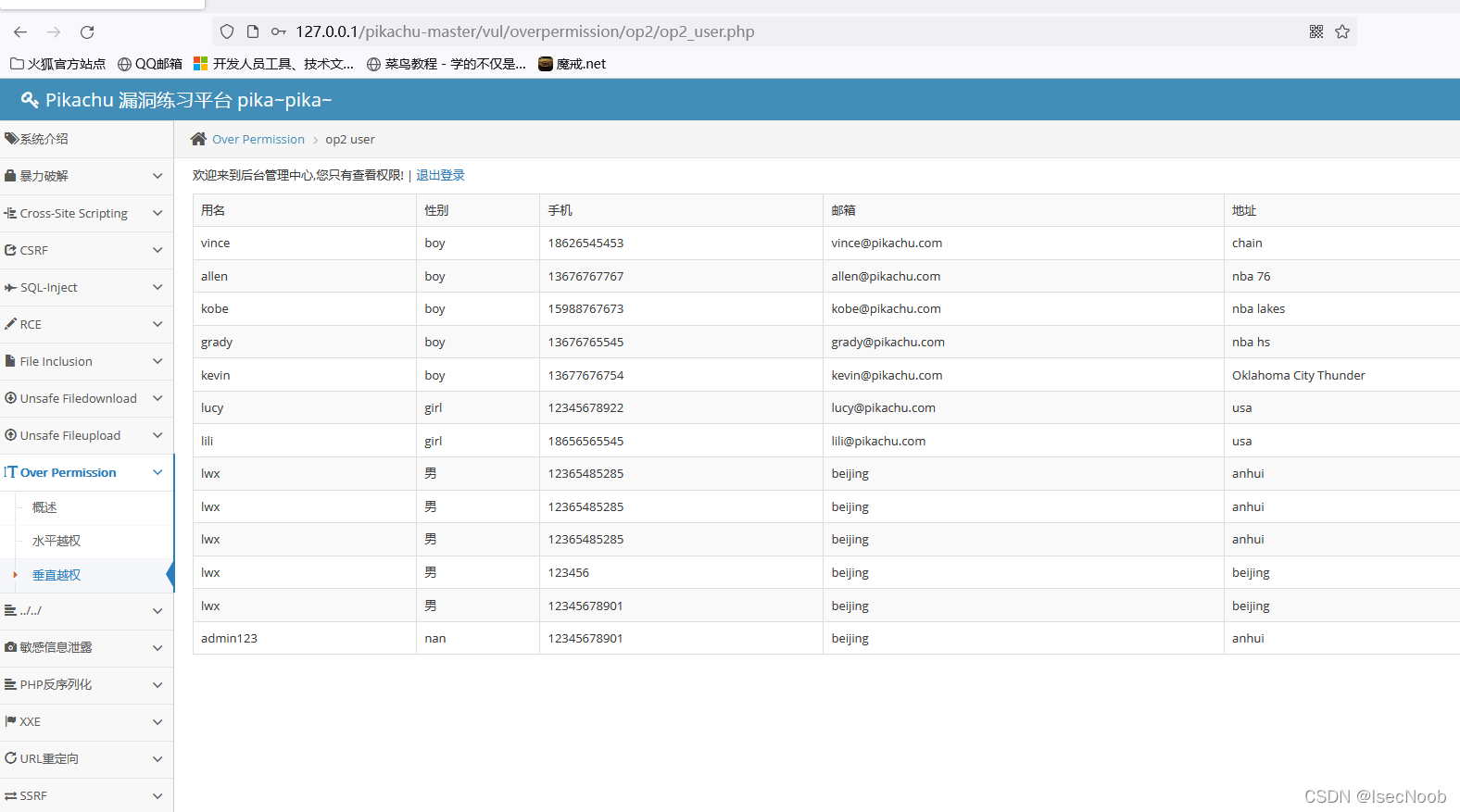Screen dimensions: 1460x812
Task: Open the 垂直越权 submenu item
Action: (57, 575)
